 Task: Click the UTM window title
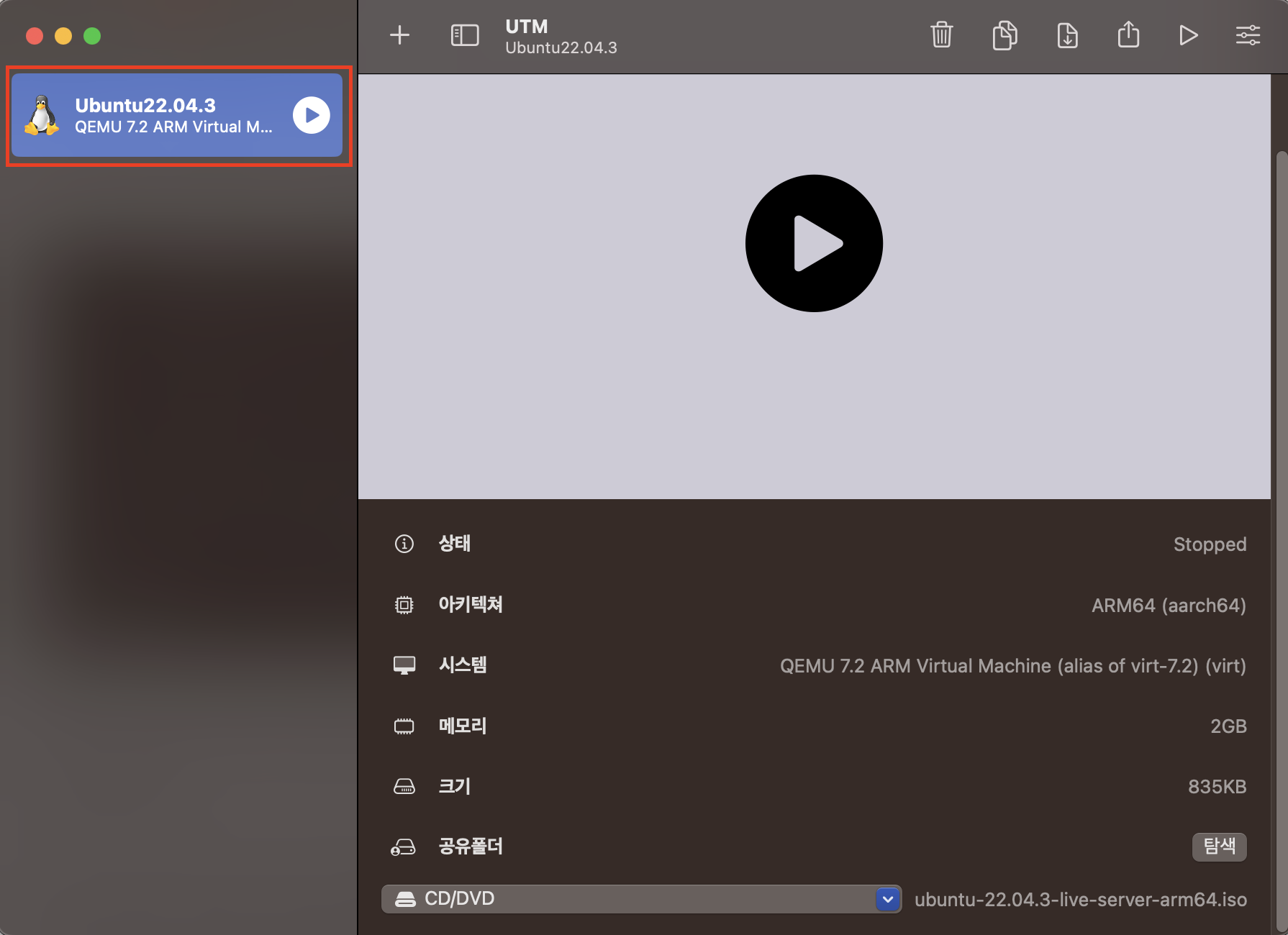[x=527, y=27]
